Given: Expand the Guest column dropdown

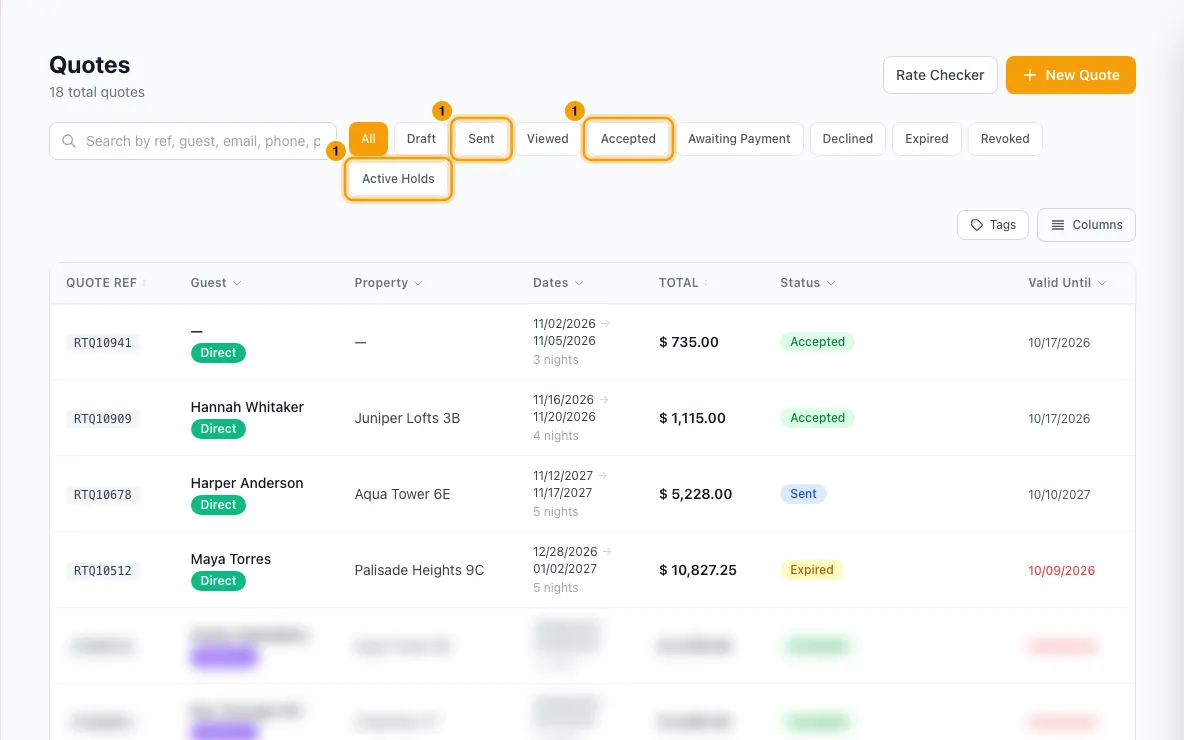Looking at the screenshot, I should click(237, 283).
